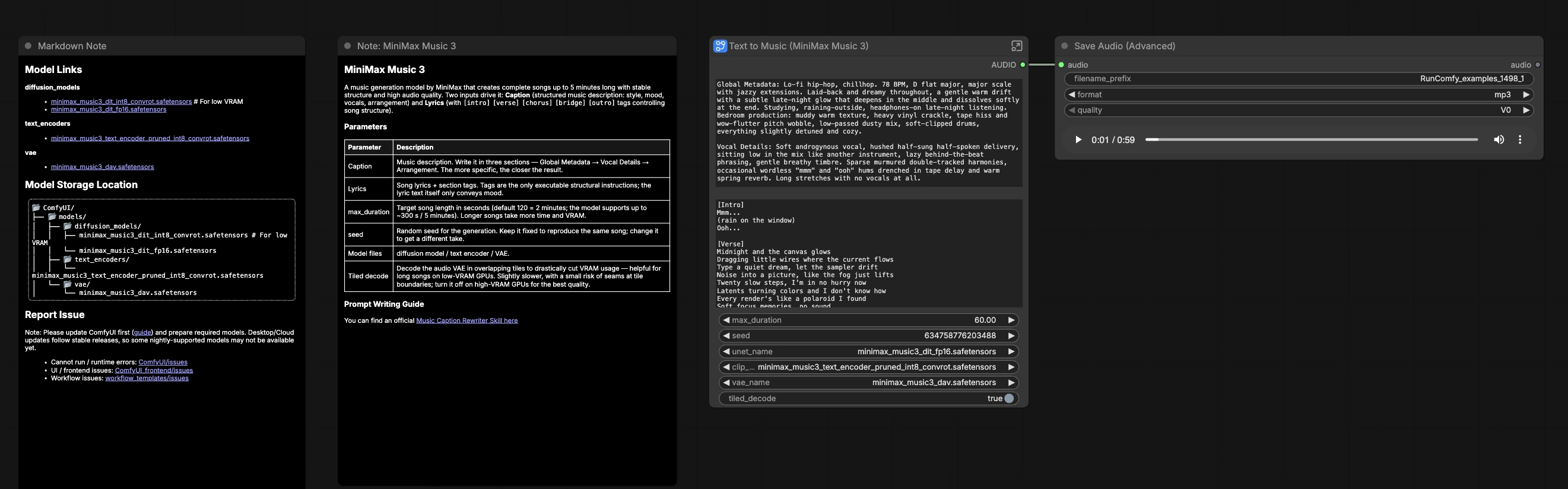Open the text encoder pruned int8 link

(150, 138)
